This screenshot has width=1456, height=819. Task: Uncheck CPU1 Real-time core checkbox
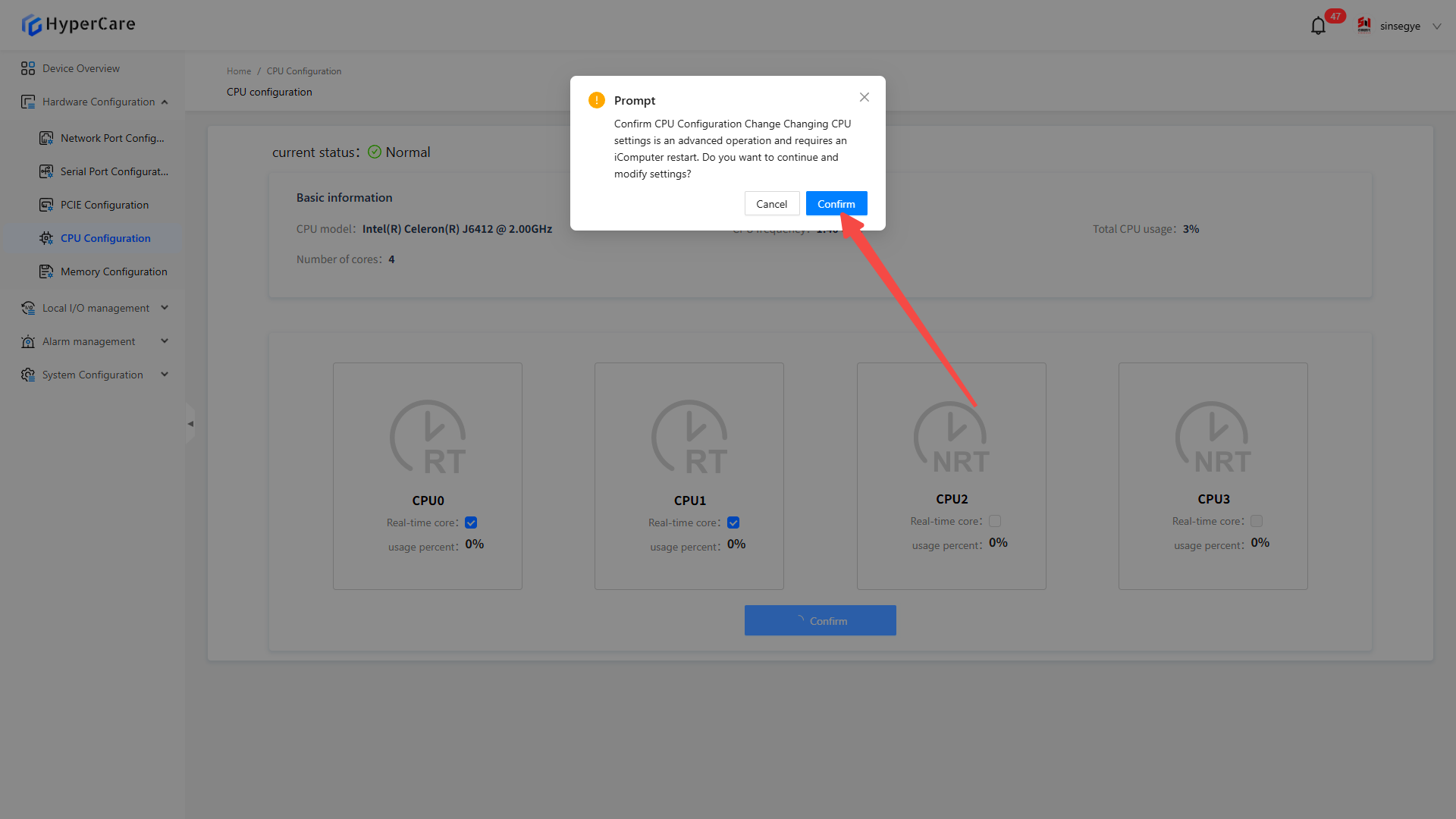pyautogui.click(x=733, y=522)
